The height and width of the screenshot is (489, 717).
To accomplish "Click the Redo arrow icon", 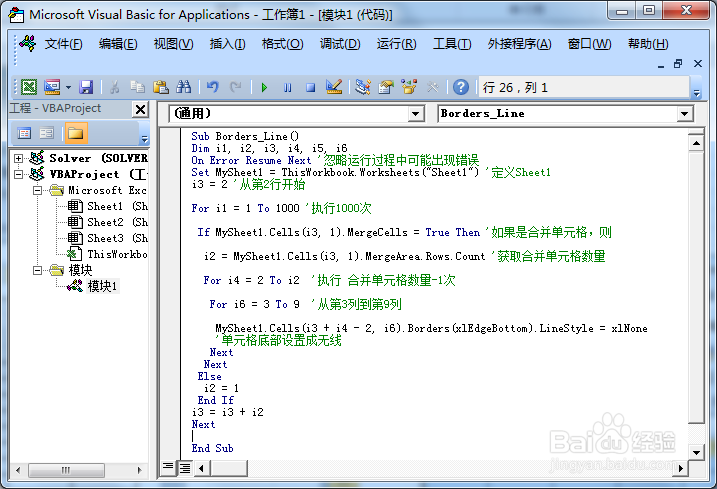I will [235, 87].
